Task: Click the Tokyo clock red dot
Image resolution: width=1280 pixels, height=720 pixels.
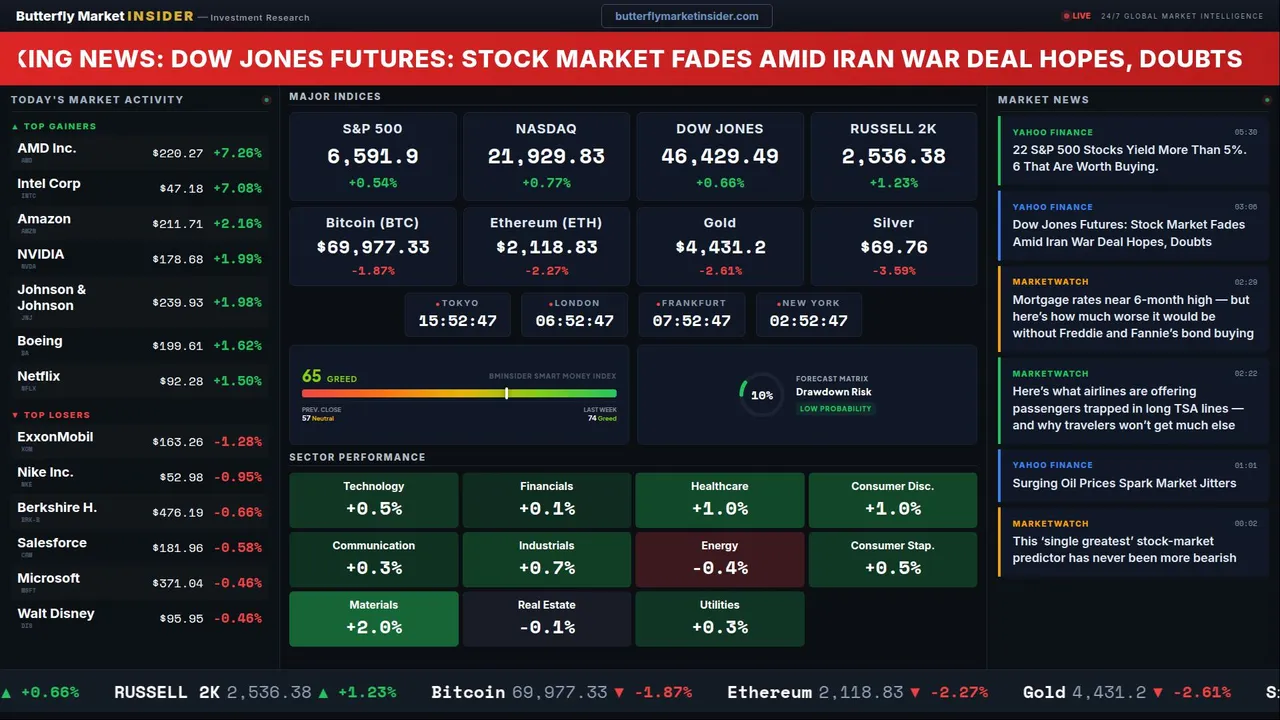Action: [438, 303]
